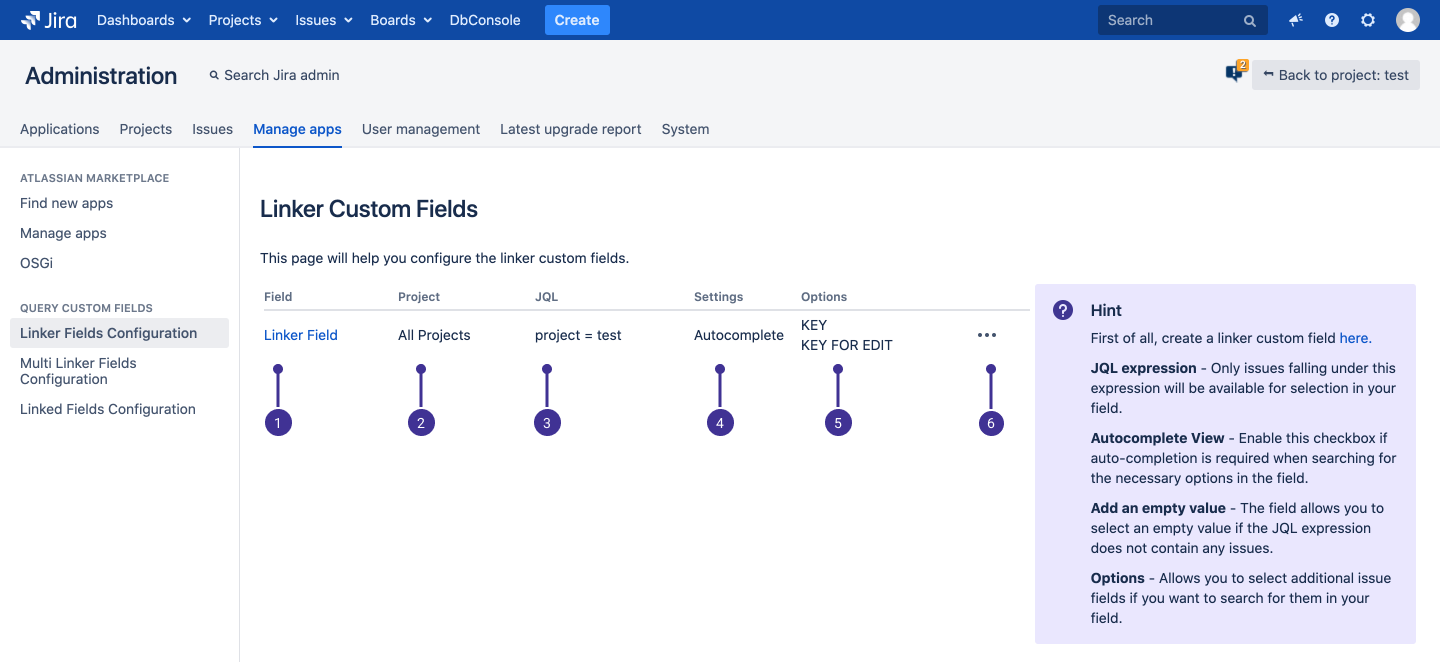Follow the 'here' link in Hint panel
This screenshot has height=662, width=1440.
click(x=1354, y=338)
